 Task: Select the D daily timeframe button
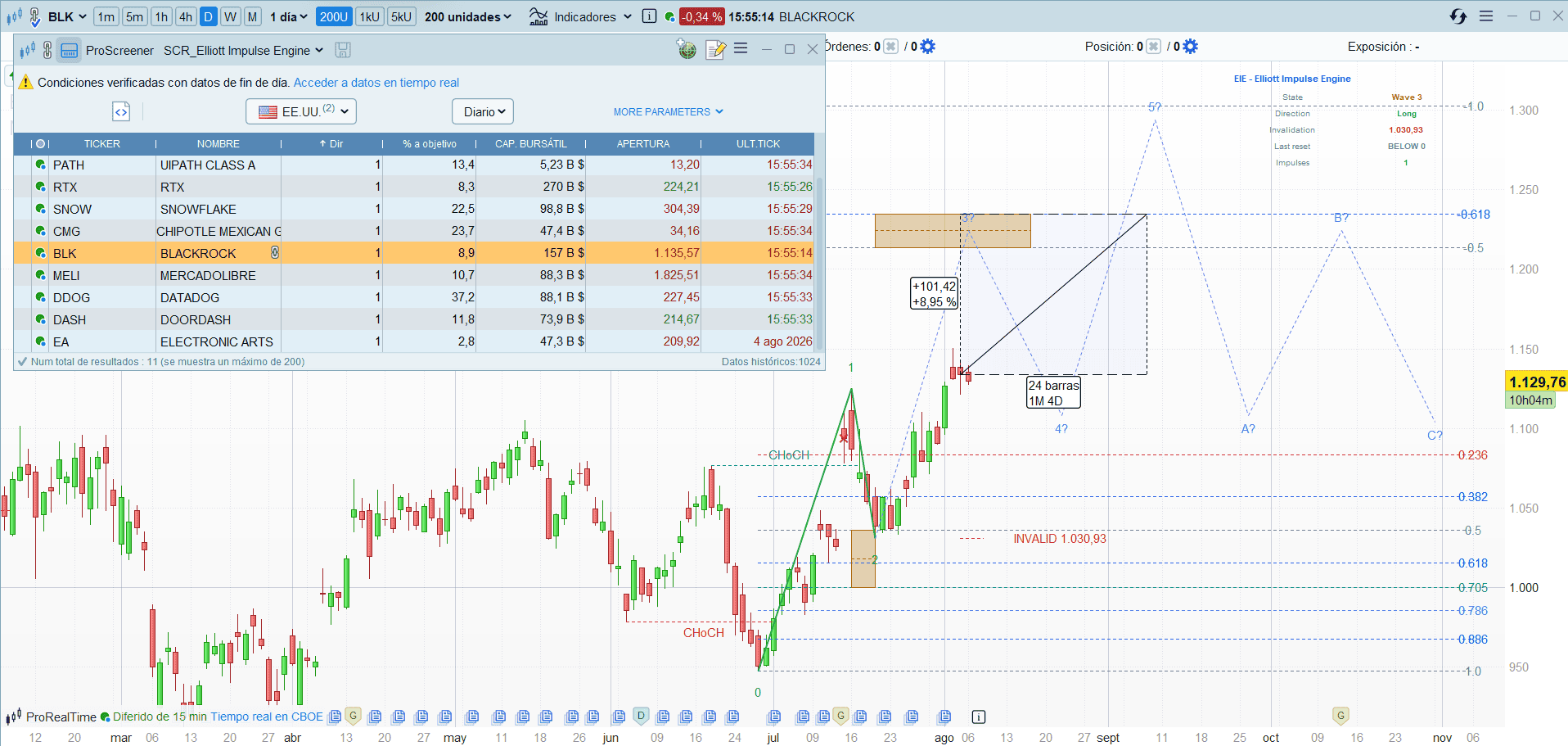coord(209,16)
